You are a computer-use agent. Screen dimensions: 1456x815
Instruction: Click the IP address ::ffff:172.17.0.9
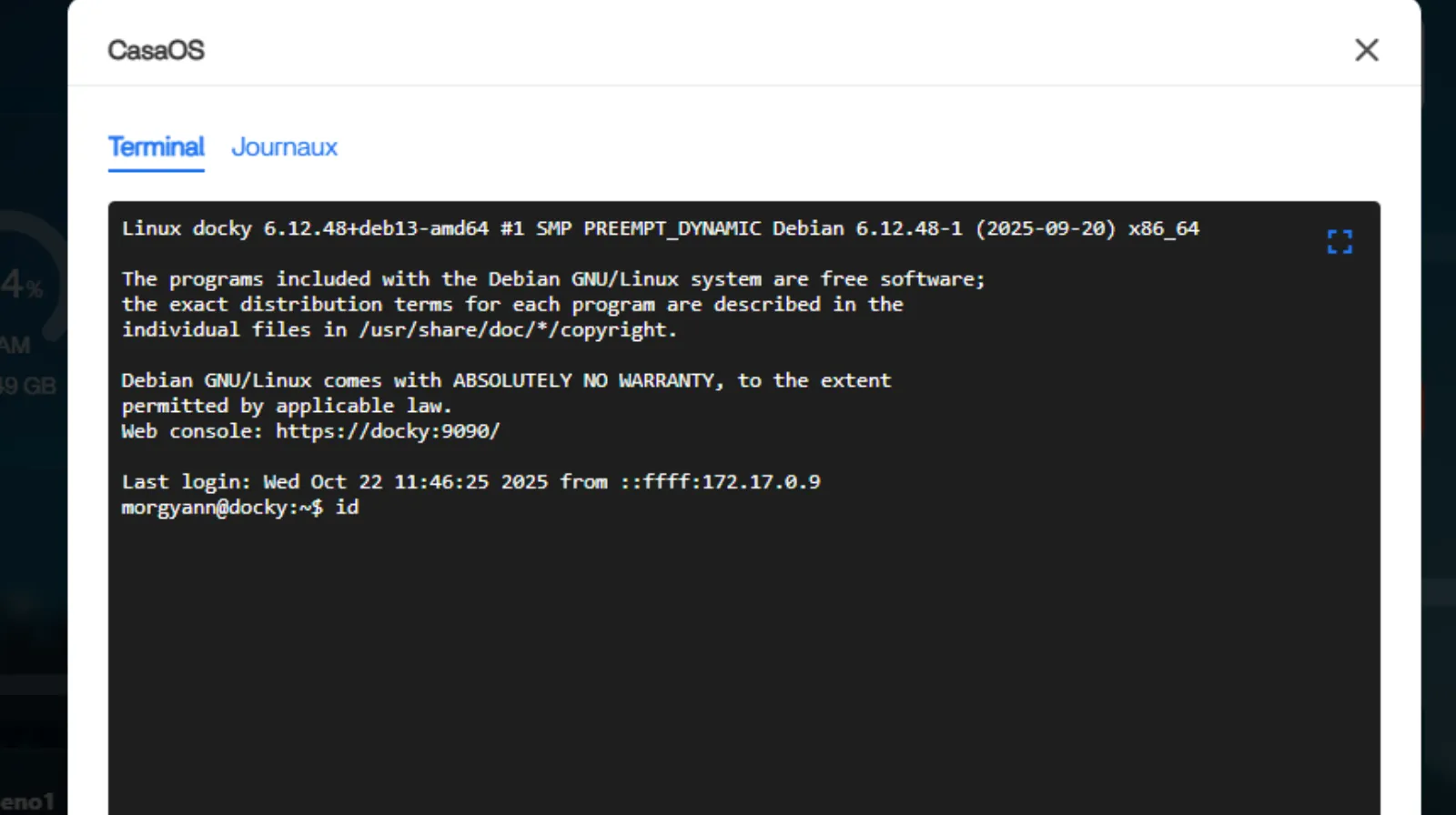(x=720, y=482)
